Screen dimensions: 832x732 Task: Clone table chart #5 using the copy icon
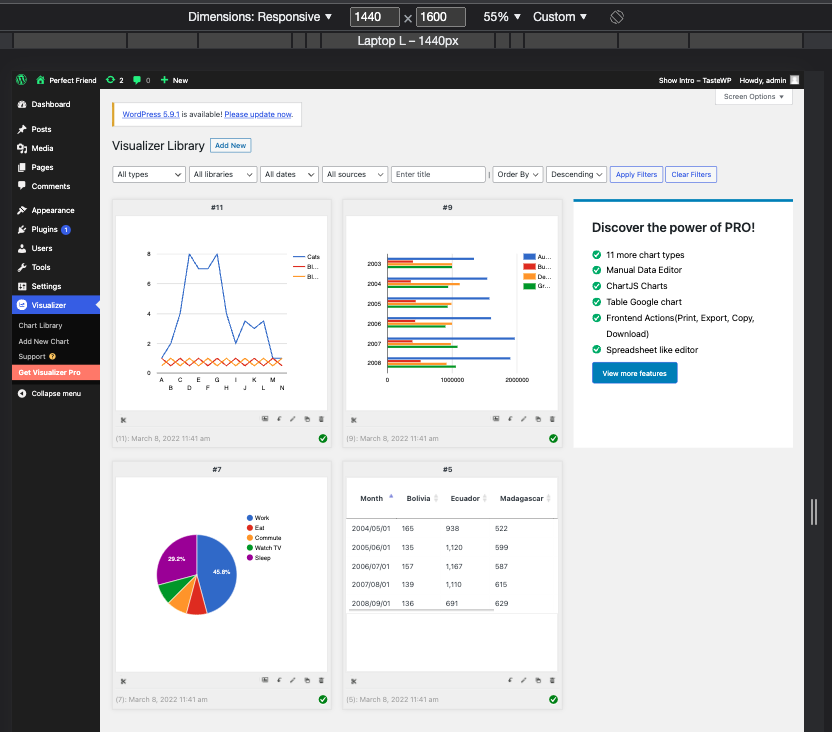pyautogui.click(x=538, y=680)
